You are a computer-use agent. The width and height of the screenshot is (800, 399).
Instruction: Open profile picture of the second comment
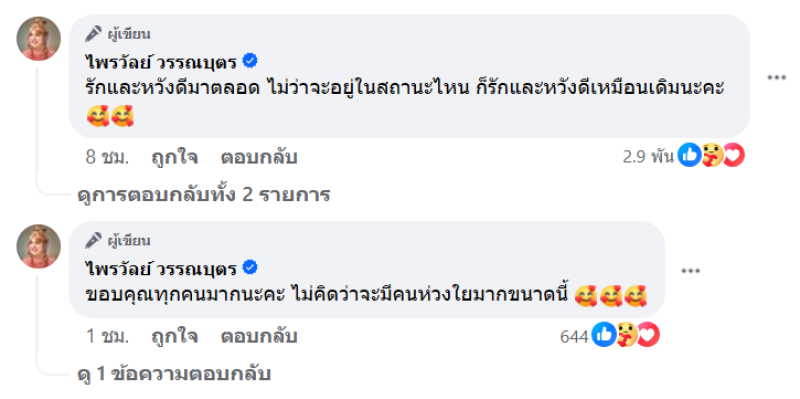(x=39, y=246)
